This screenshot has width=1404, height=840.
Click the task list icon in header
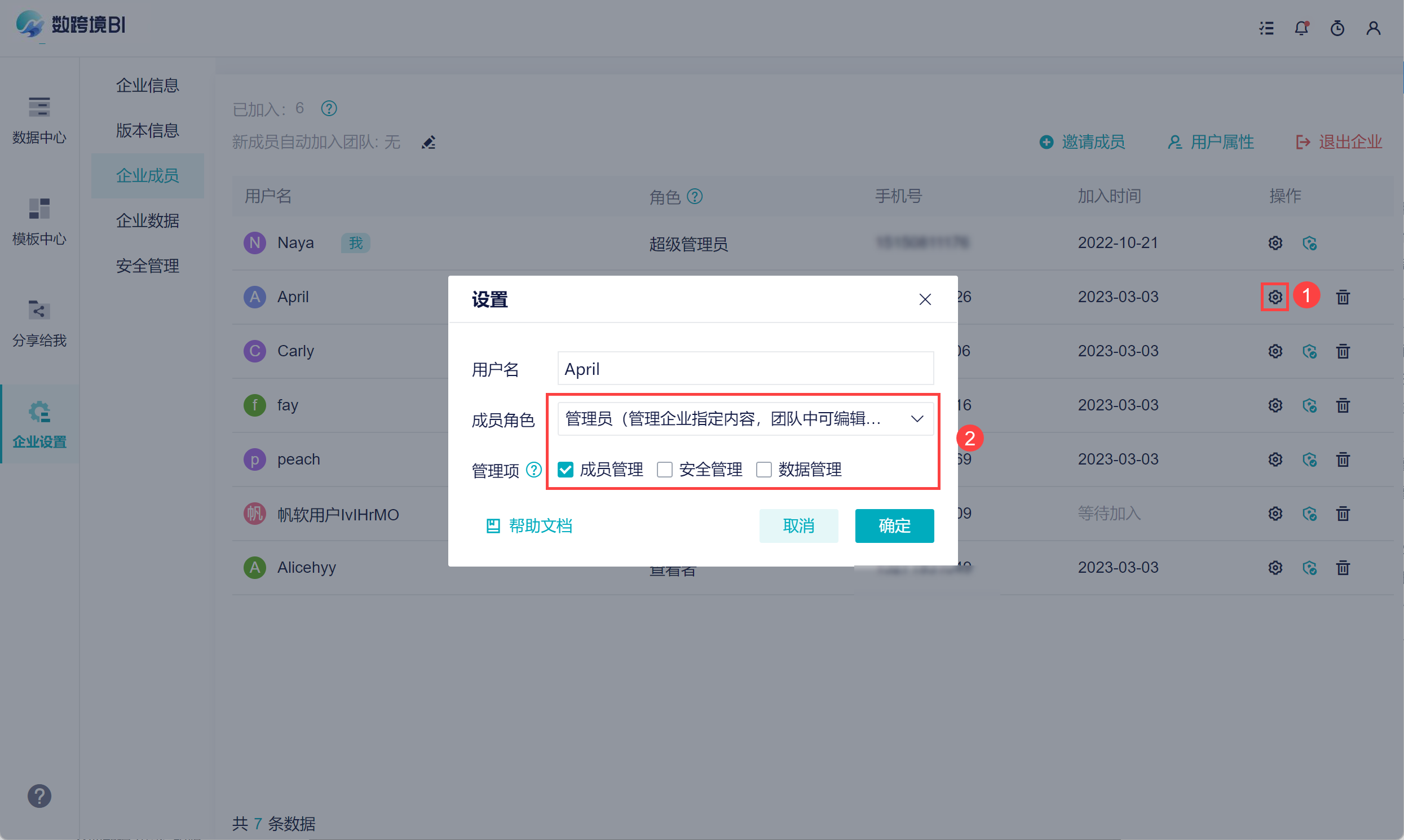1266,28
